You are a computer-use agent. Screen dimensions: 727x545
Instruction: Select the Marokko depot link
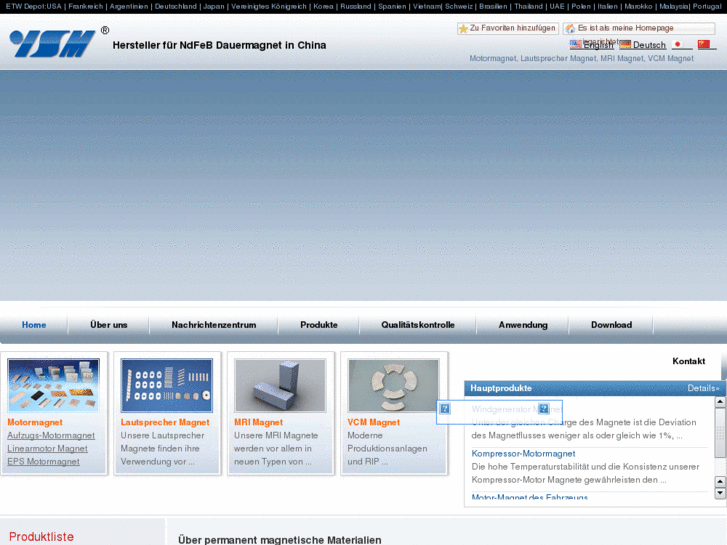click(x=638, y=6)
